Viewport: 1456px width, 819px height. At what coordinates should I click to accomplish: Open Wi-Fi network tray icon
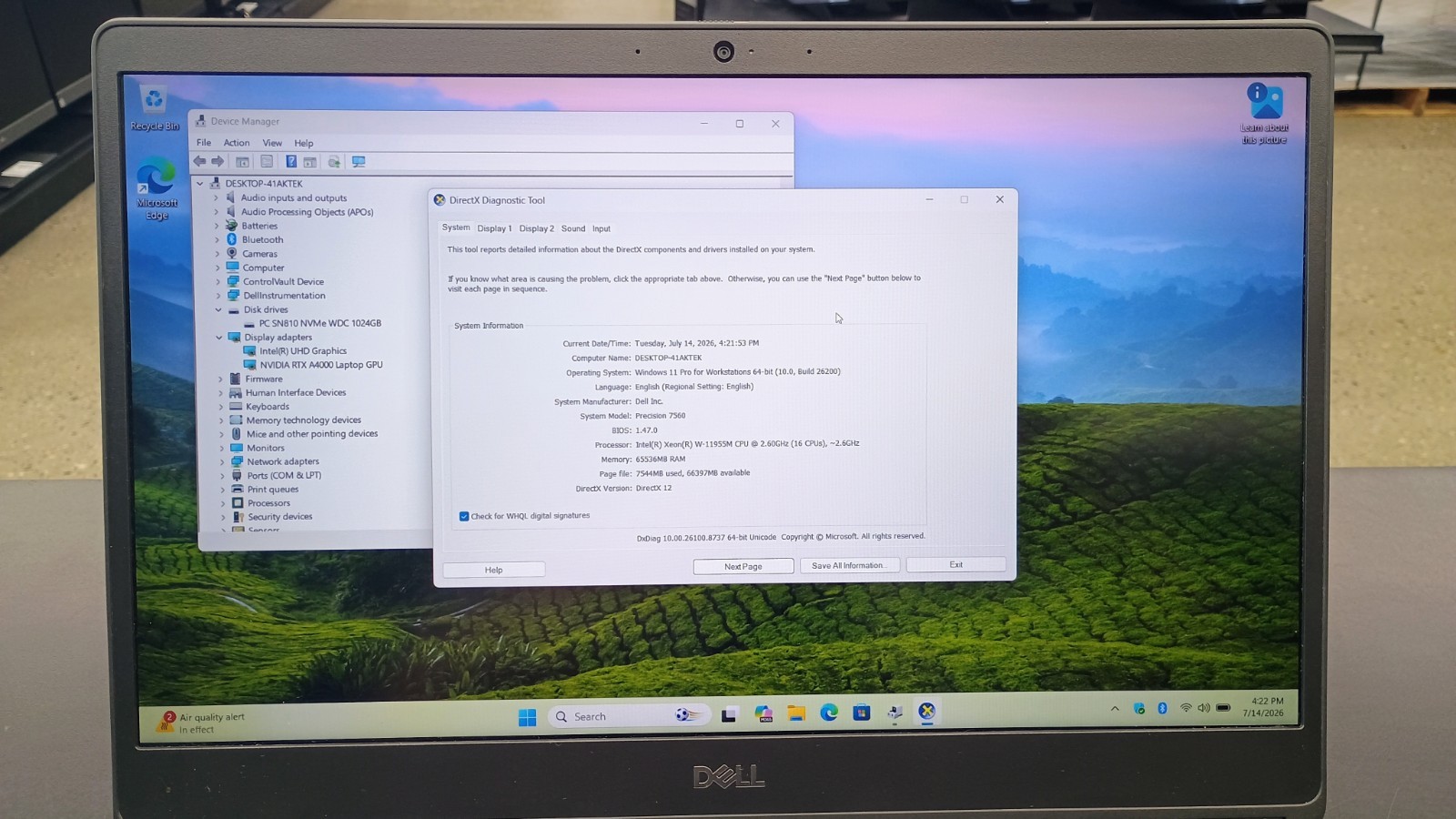(x=1186, y=708)
